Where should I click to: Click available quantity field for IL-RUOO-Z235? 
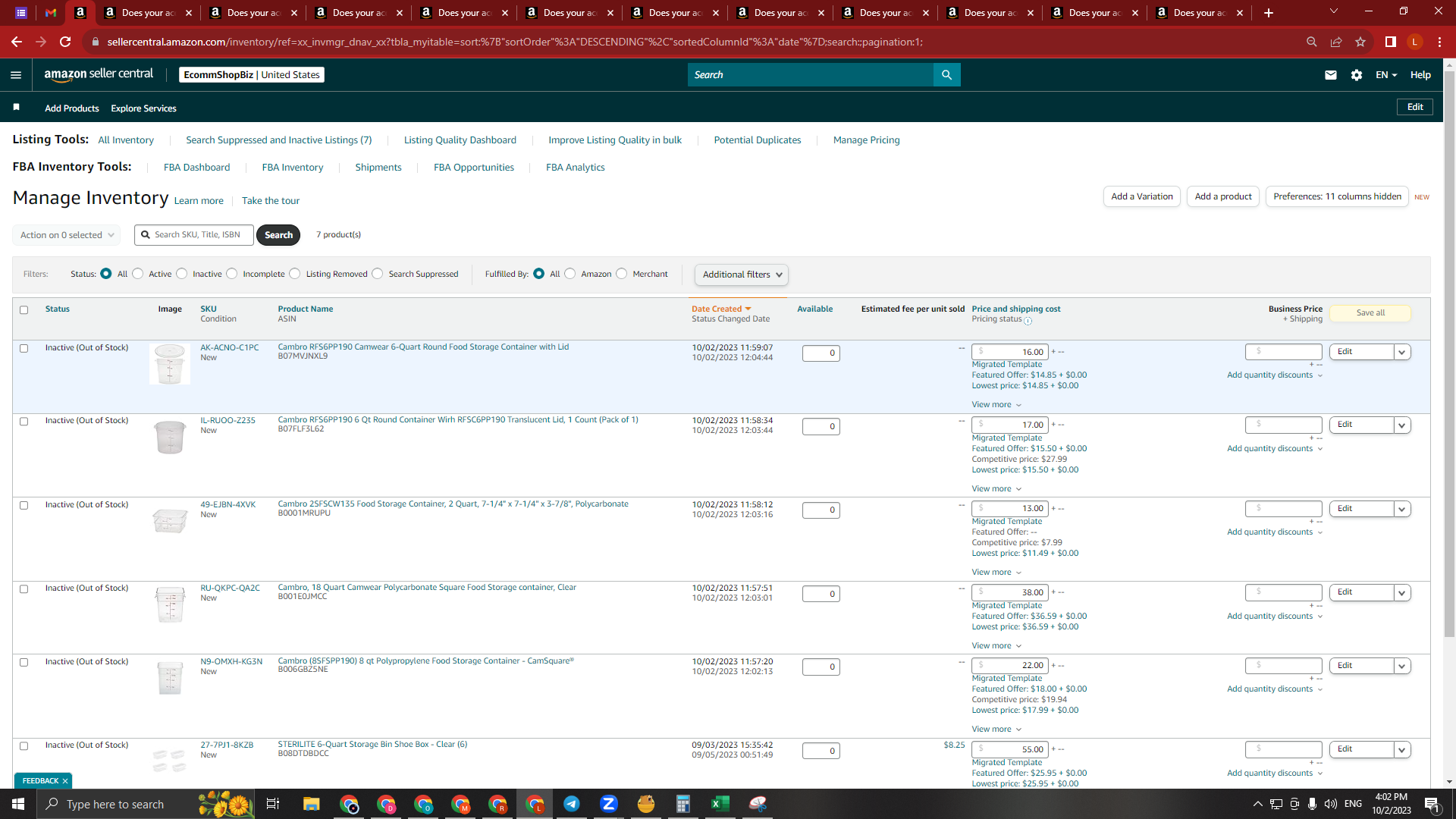point(821,427)
